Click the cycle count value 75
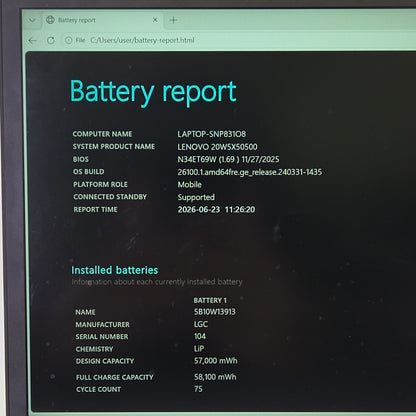The width and height of the screenshot is (416, 416). [x=198, y=389]
